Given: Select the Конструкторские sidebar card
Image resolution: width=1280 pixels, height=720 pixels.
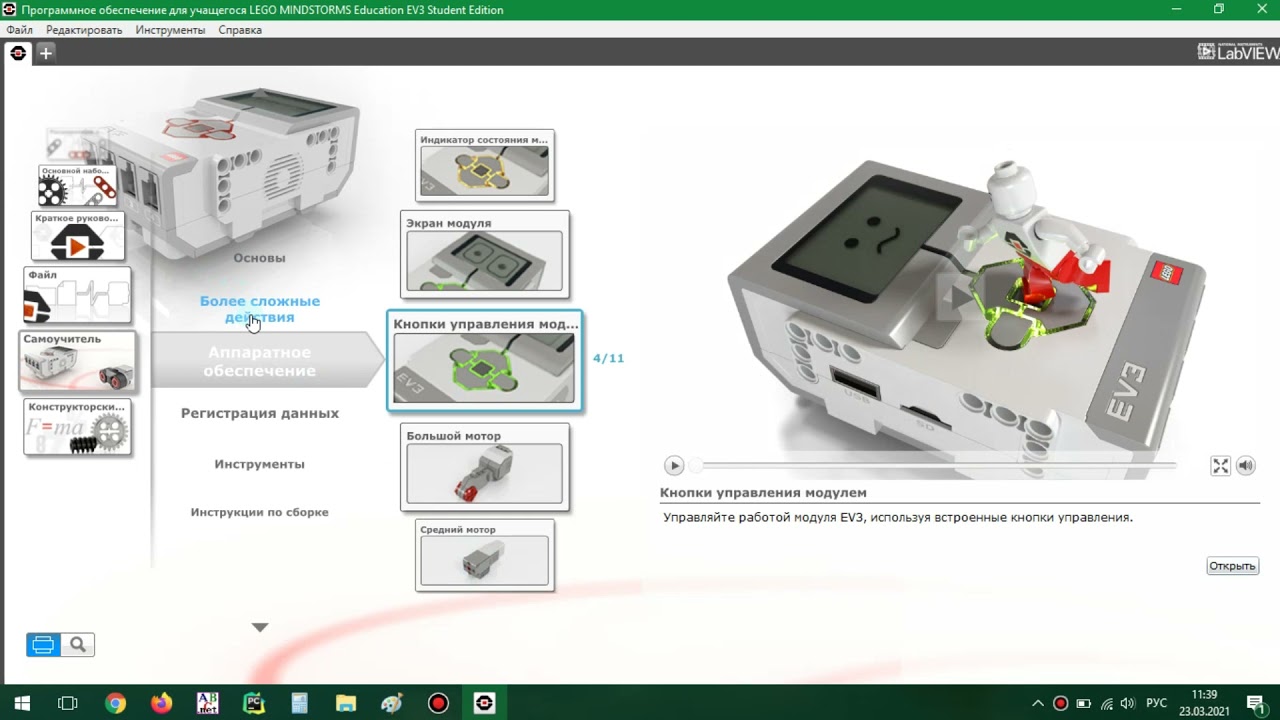Looking at the screenshot, I should coord(77,428).
